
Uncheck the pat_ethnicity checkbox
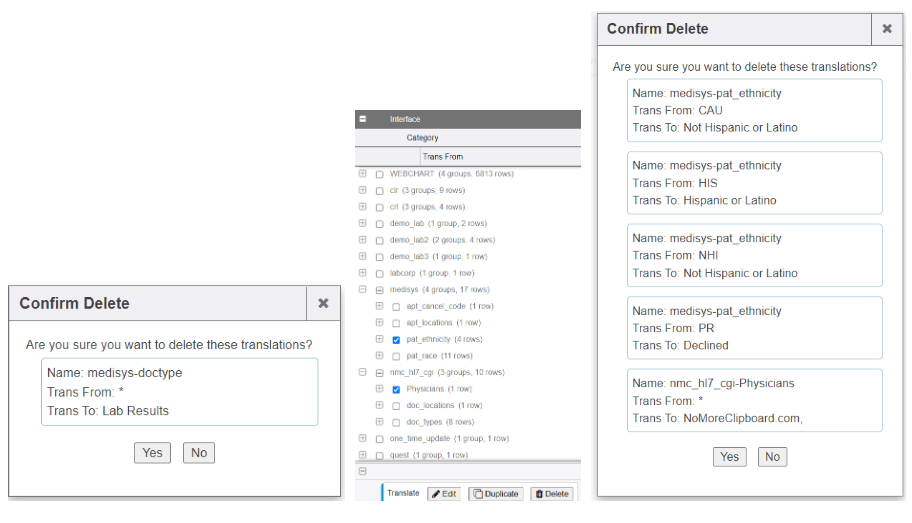coord(396,339)
